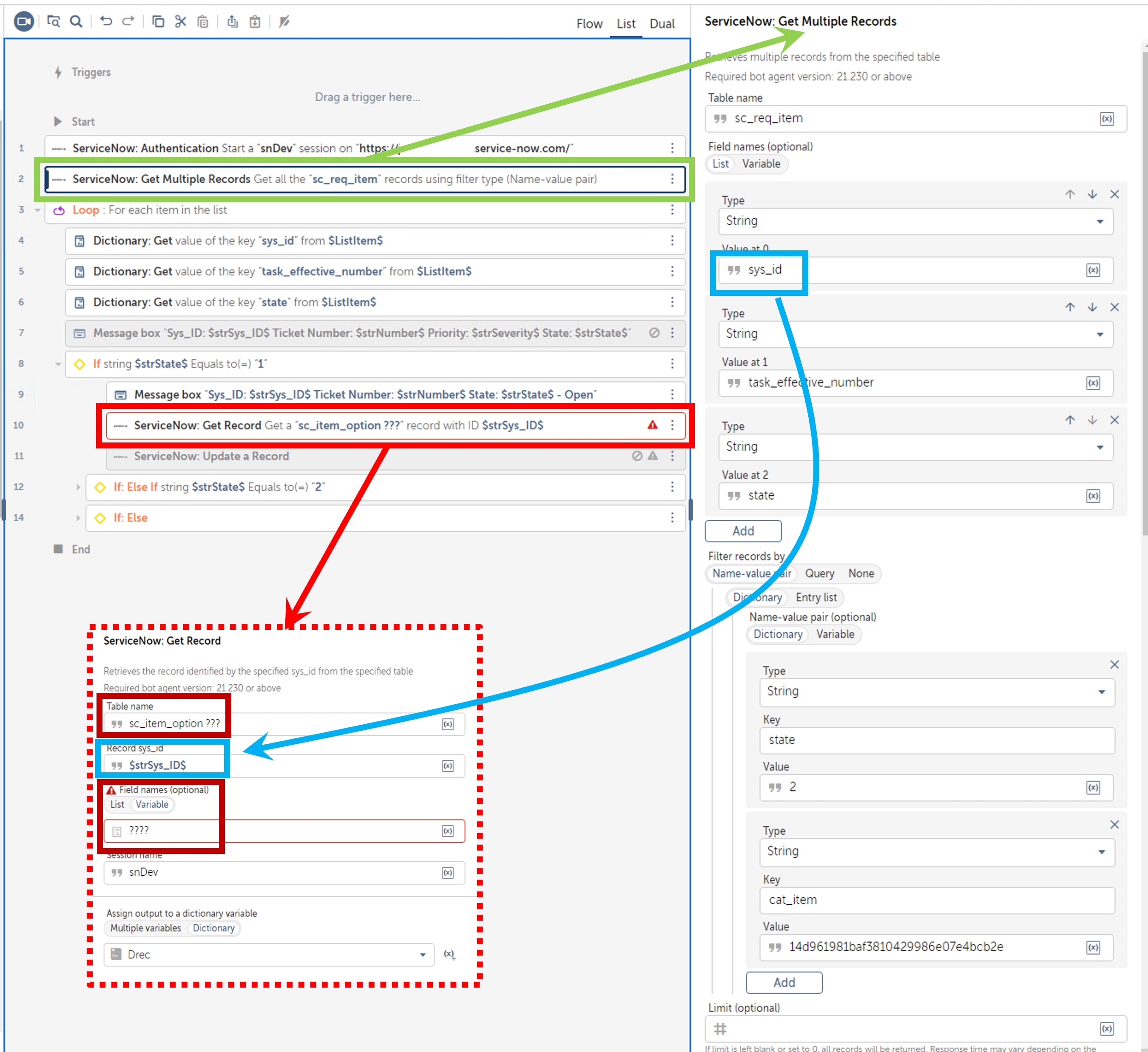Click the warning icon on Get Record step
1148x1052 pixels.
[x=653, y=425]
